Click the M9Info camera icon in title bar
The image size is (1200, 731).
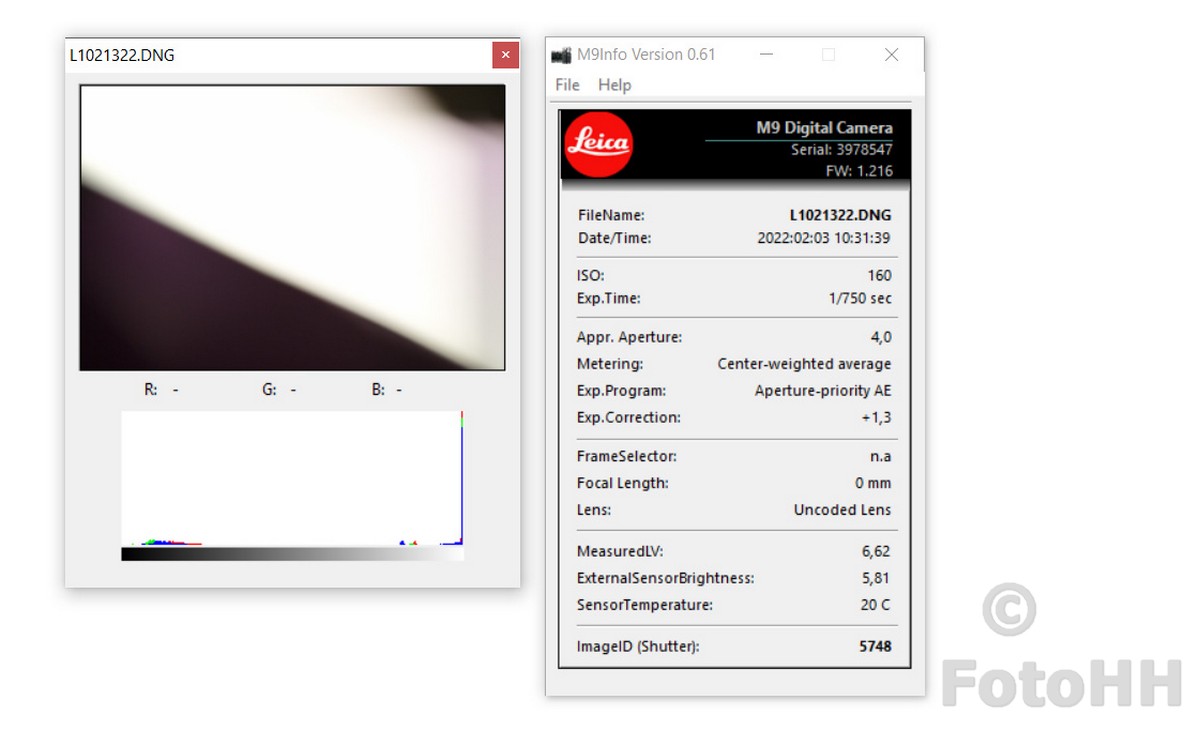tap(561, 55)
